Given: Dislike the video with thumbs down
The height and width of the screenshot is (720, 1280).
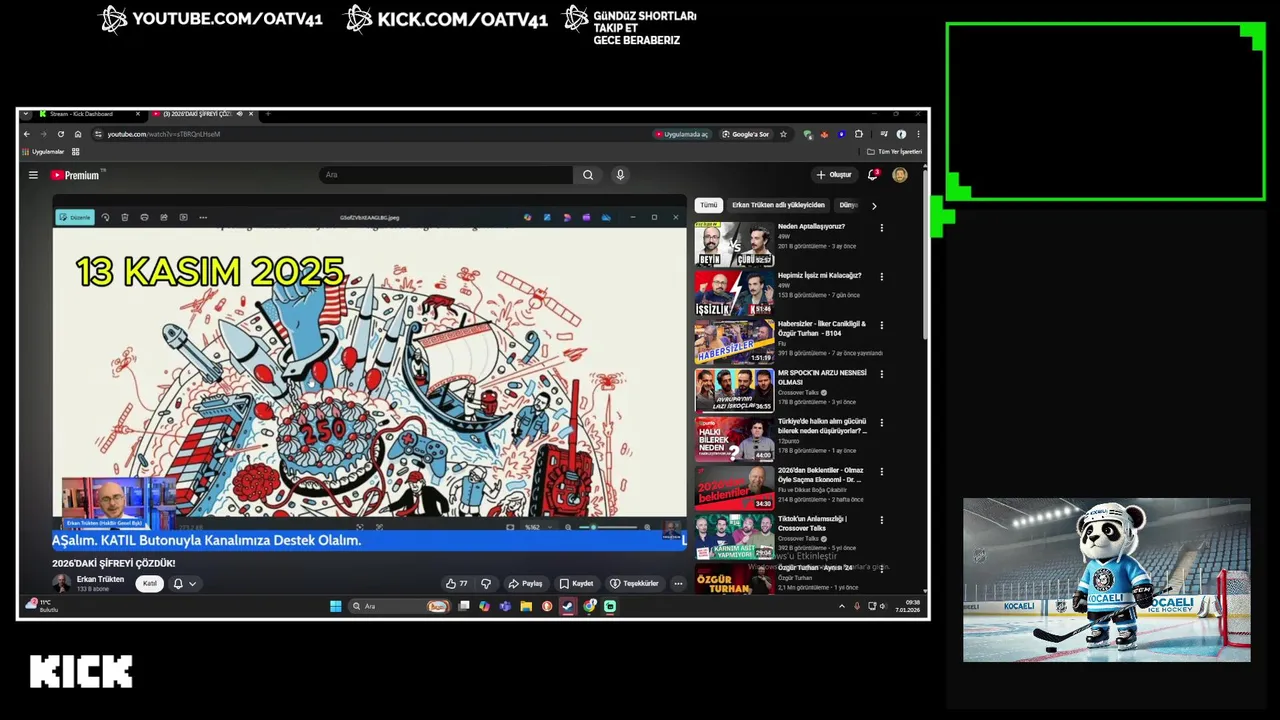Looking at the screenshot, I should click(486, 583).
